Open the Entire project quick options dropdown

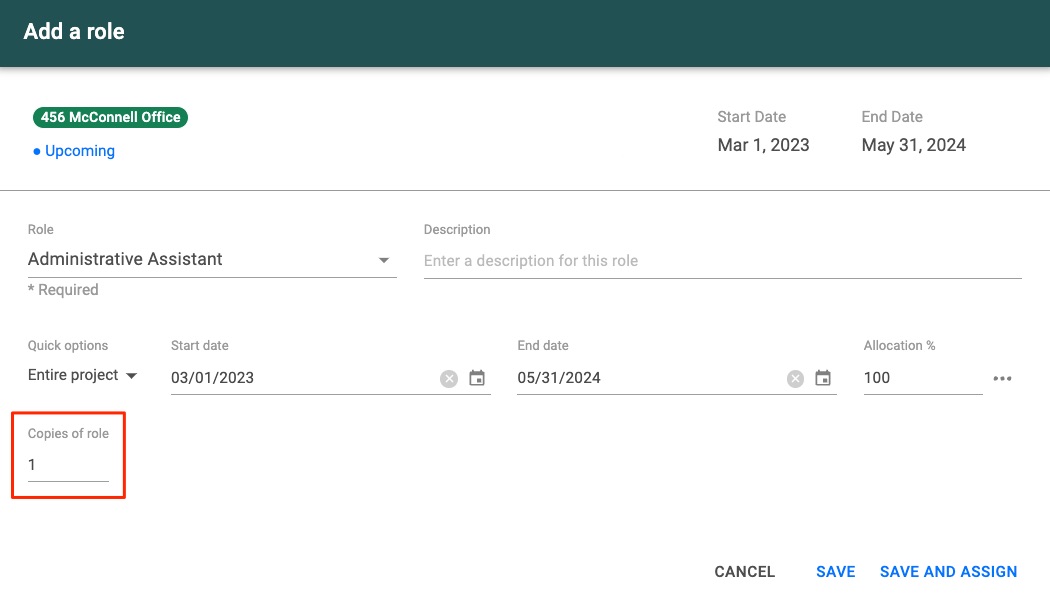pyautogui.click(x=83, y=376)
